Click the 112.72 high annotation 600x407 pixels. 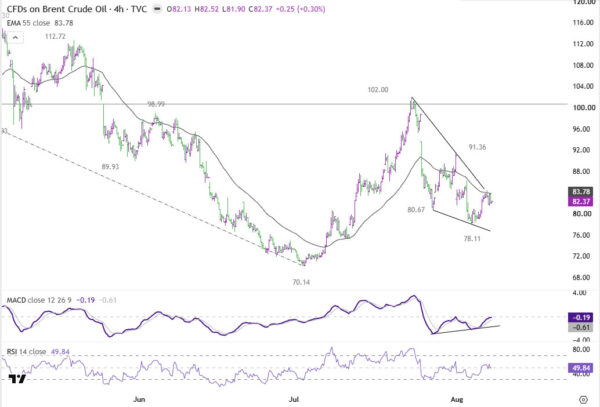[55, 37]
